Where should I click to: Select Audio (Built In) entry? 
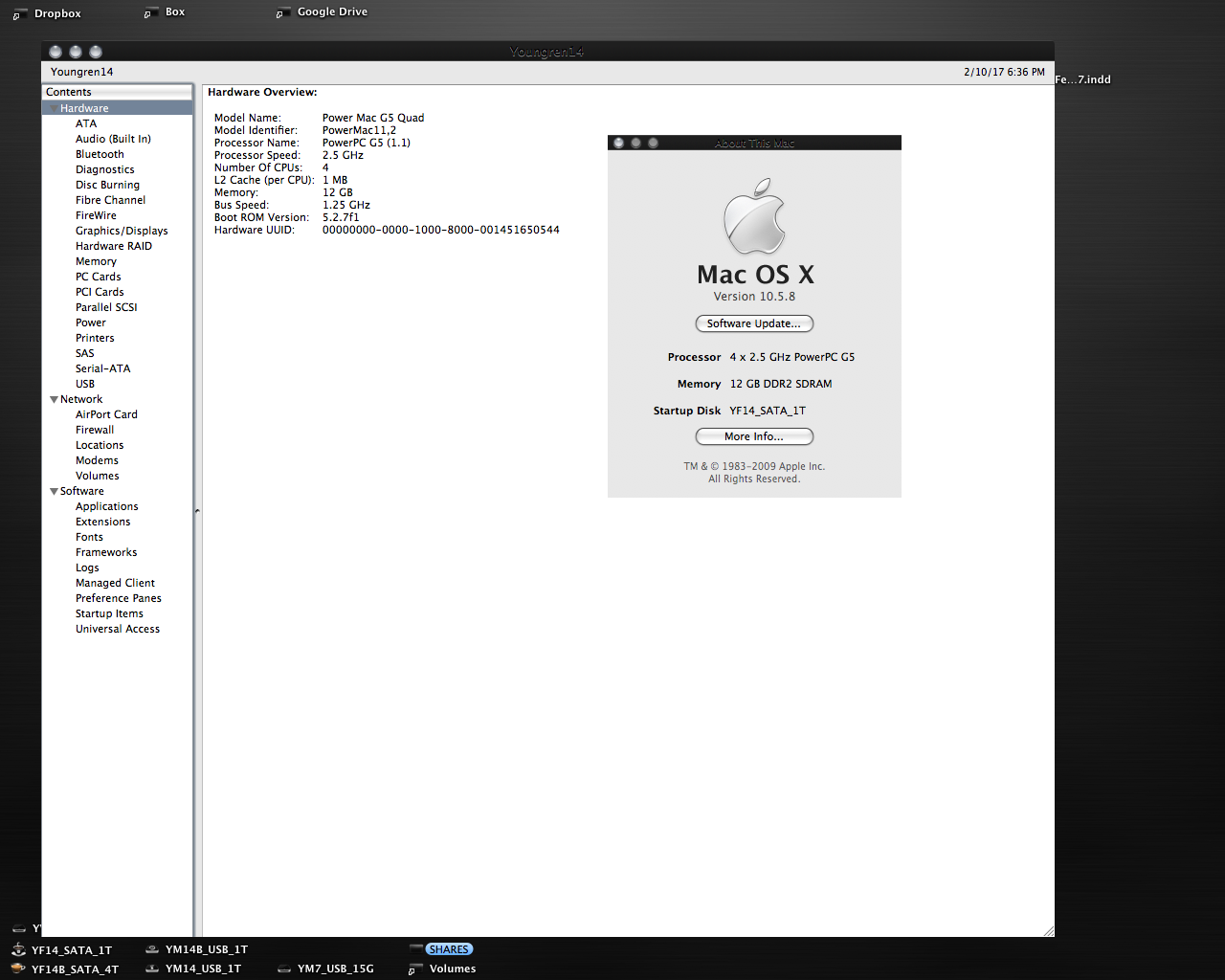tap(113, 139)
